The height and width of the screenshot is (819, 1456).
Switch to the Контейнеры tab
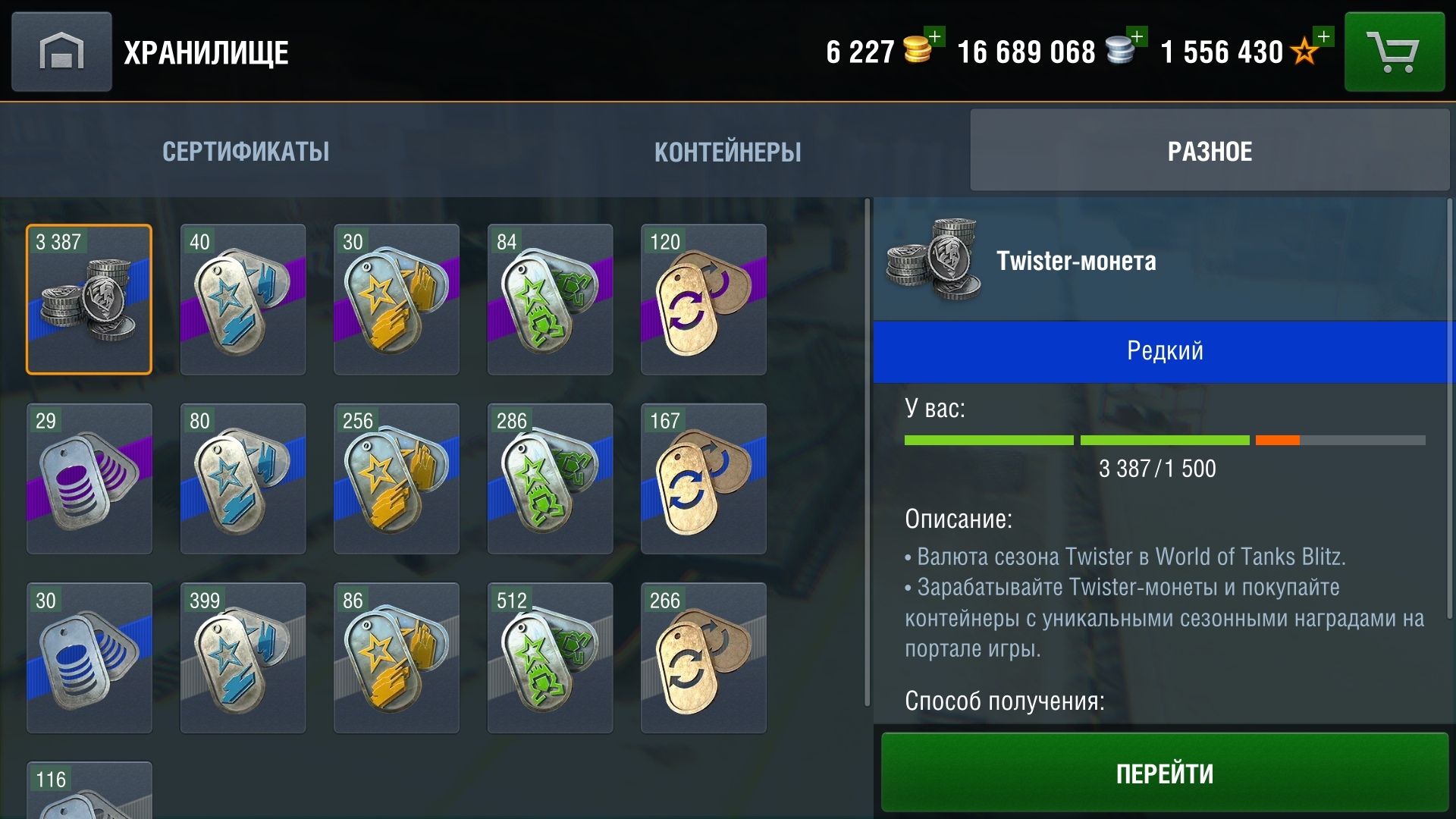click(x=727, y=152)
